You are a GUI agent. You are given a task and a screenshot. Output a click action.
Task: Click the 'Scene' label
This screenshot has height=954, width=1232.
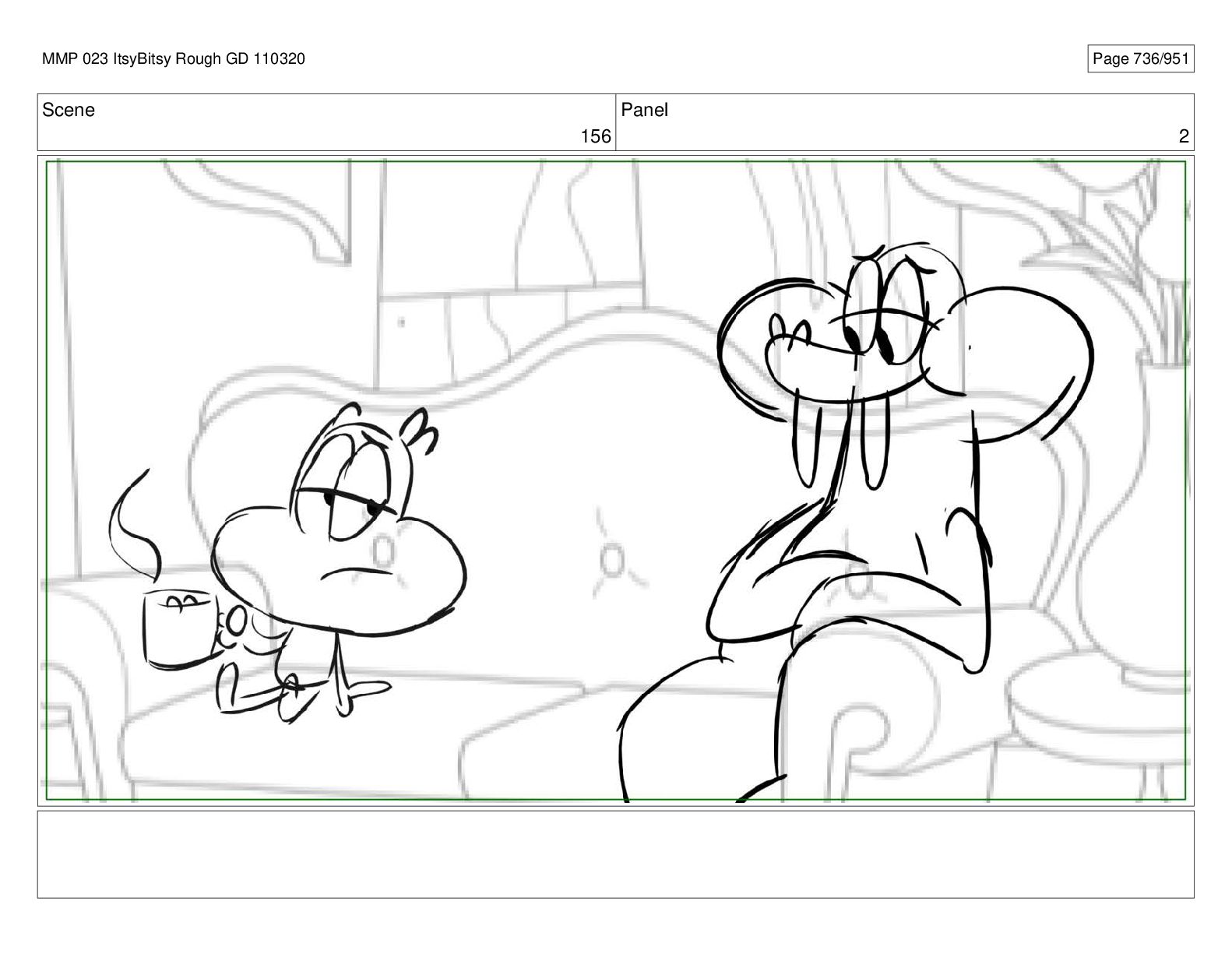(x=69, y=110)
